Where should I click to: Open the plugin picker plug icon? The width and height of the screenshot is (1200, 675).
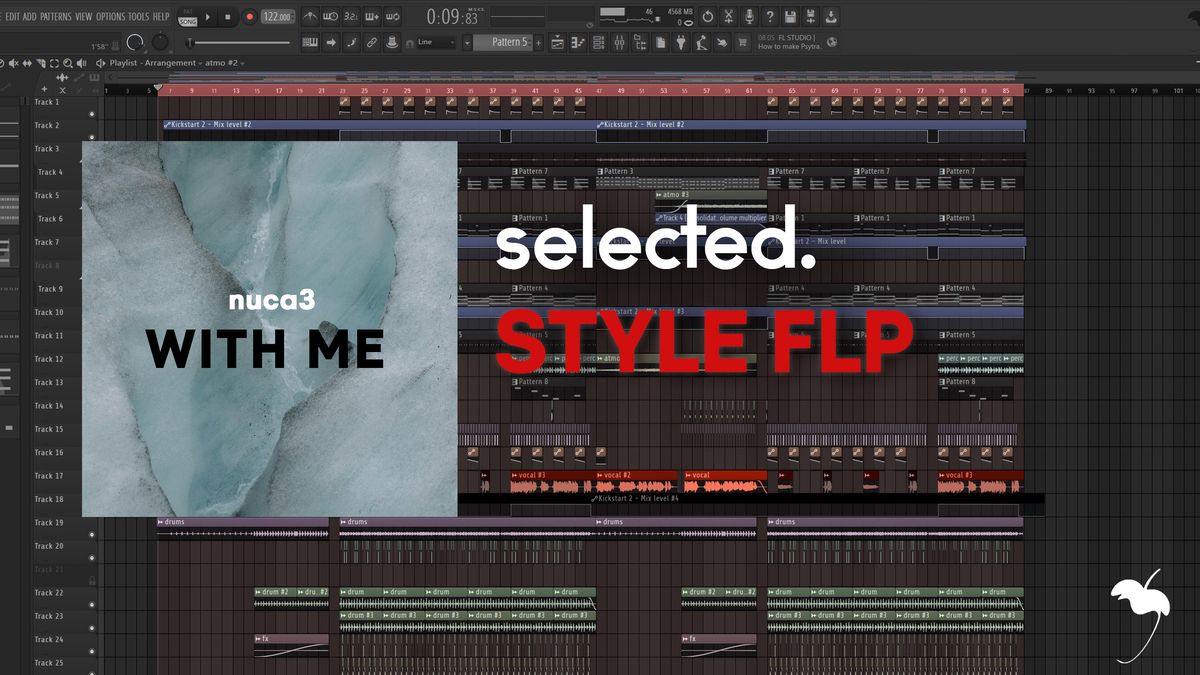click(x=680, y=42)
